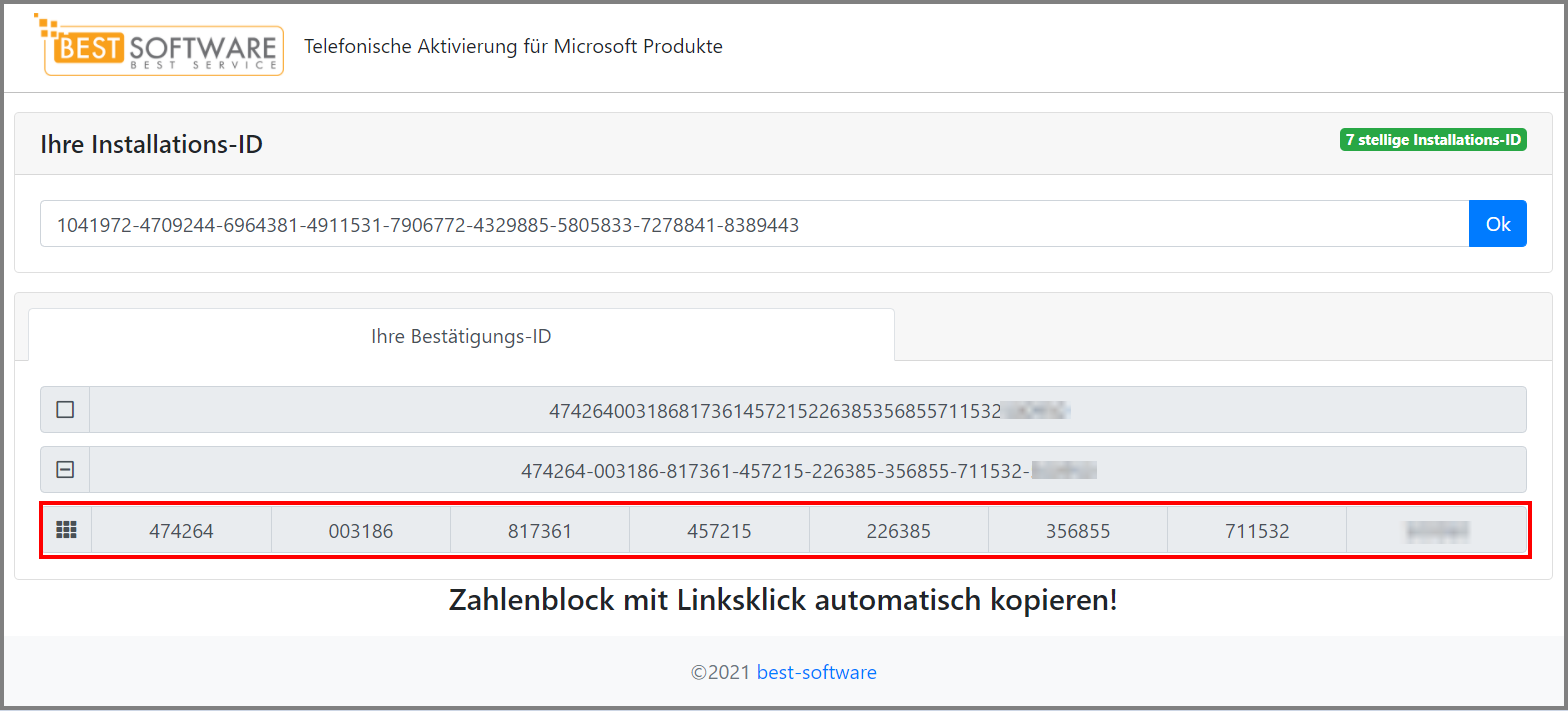Enable the checkbox beside the unformatted Bestätigungs-ID
Viewport: 1568px width, 711px height.
66,409
